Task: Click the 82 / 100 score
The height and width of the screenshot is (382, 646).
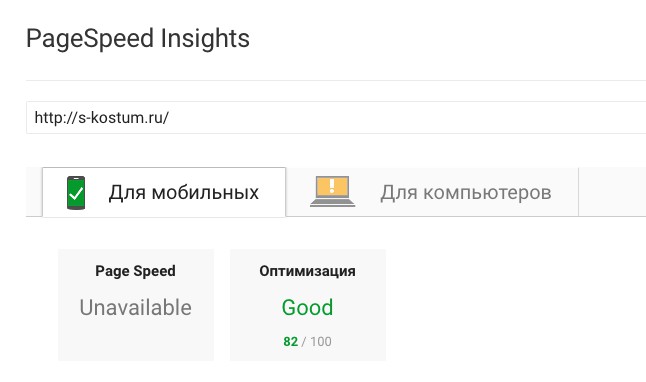Action: [x=307, y=342]
